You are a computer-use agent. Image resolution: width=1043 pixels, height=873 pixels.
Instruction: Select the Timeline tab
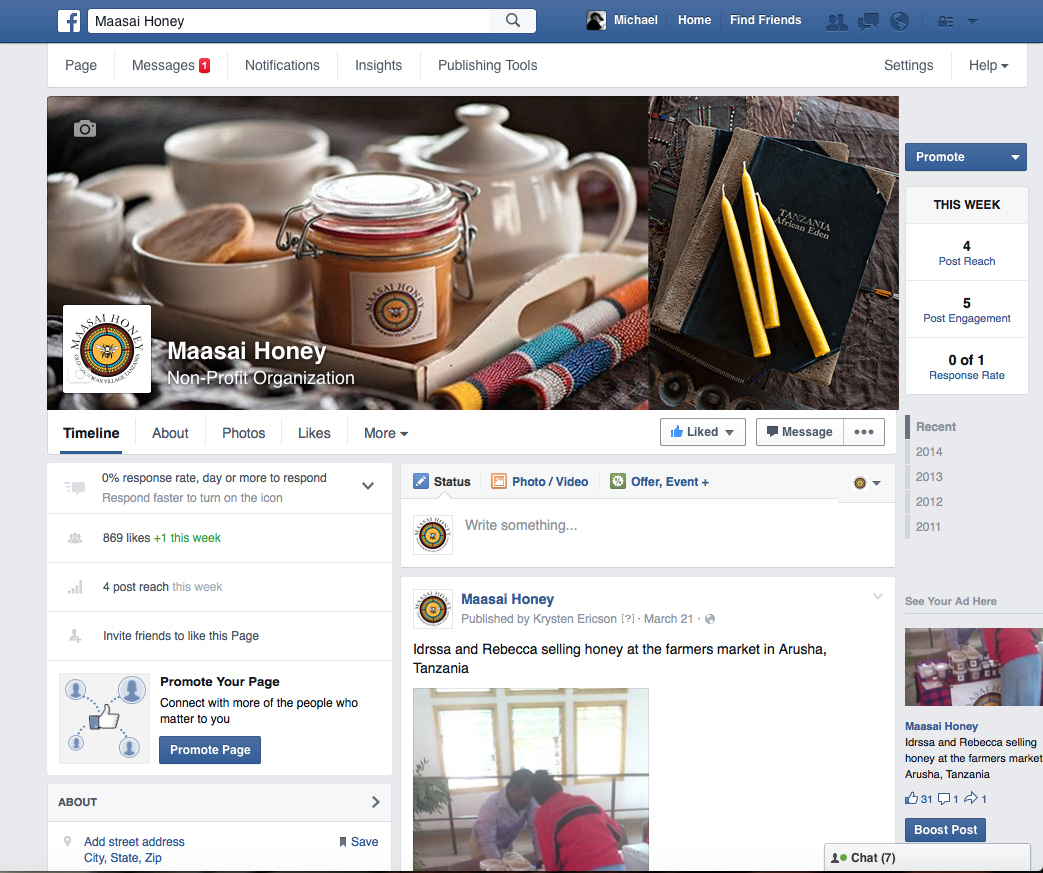click(x=91, y=433)
